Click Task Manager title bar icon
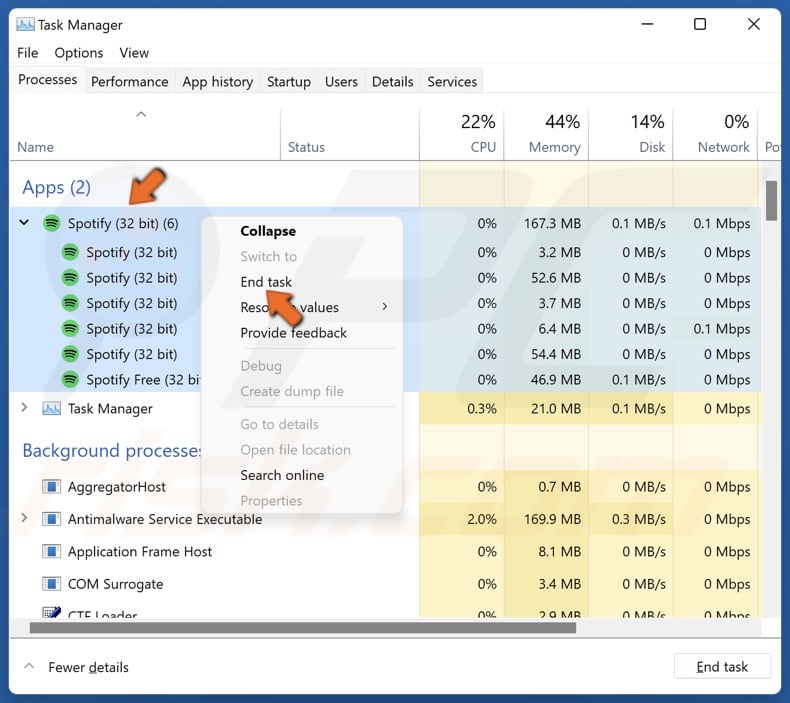 pos(25,24)
